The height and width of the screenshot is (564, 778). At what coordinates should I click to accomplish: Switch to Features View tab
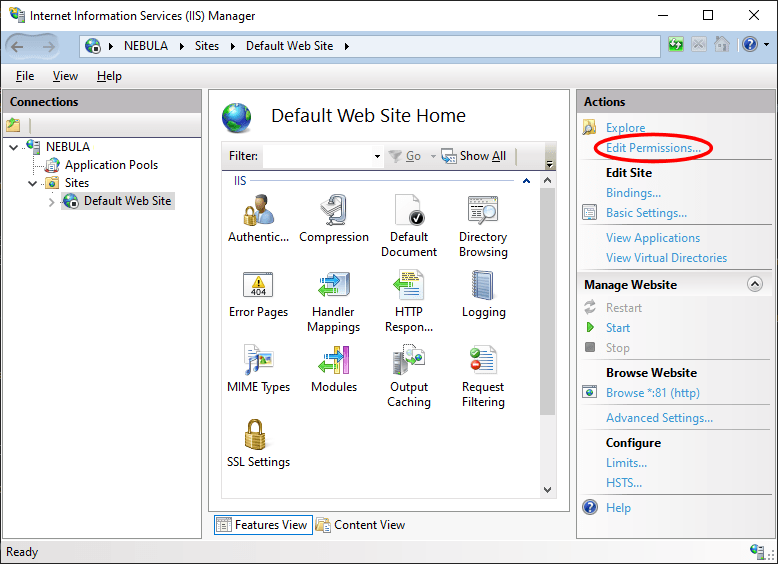pyautogui.click(x=263, y=525)
